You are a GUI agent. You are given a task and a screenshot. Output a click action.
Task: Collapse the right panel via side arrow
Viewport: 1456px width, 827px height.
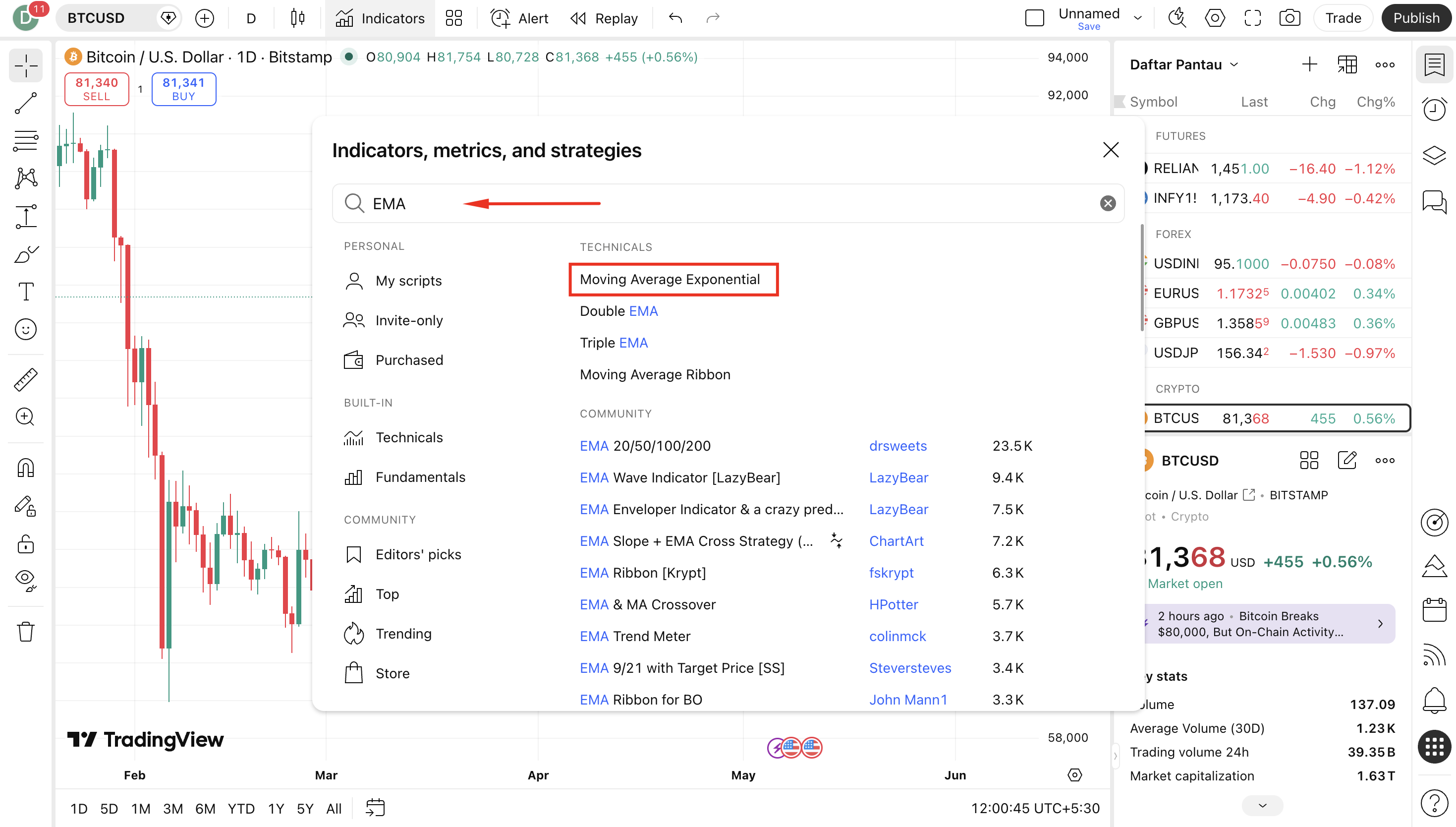click(1116, 756)
